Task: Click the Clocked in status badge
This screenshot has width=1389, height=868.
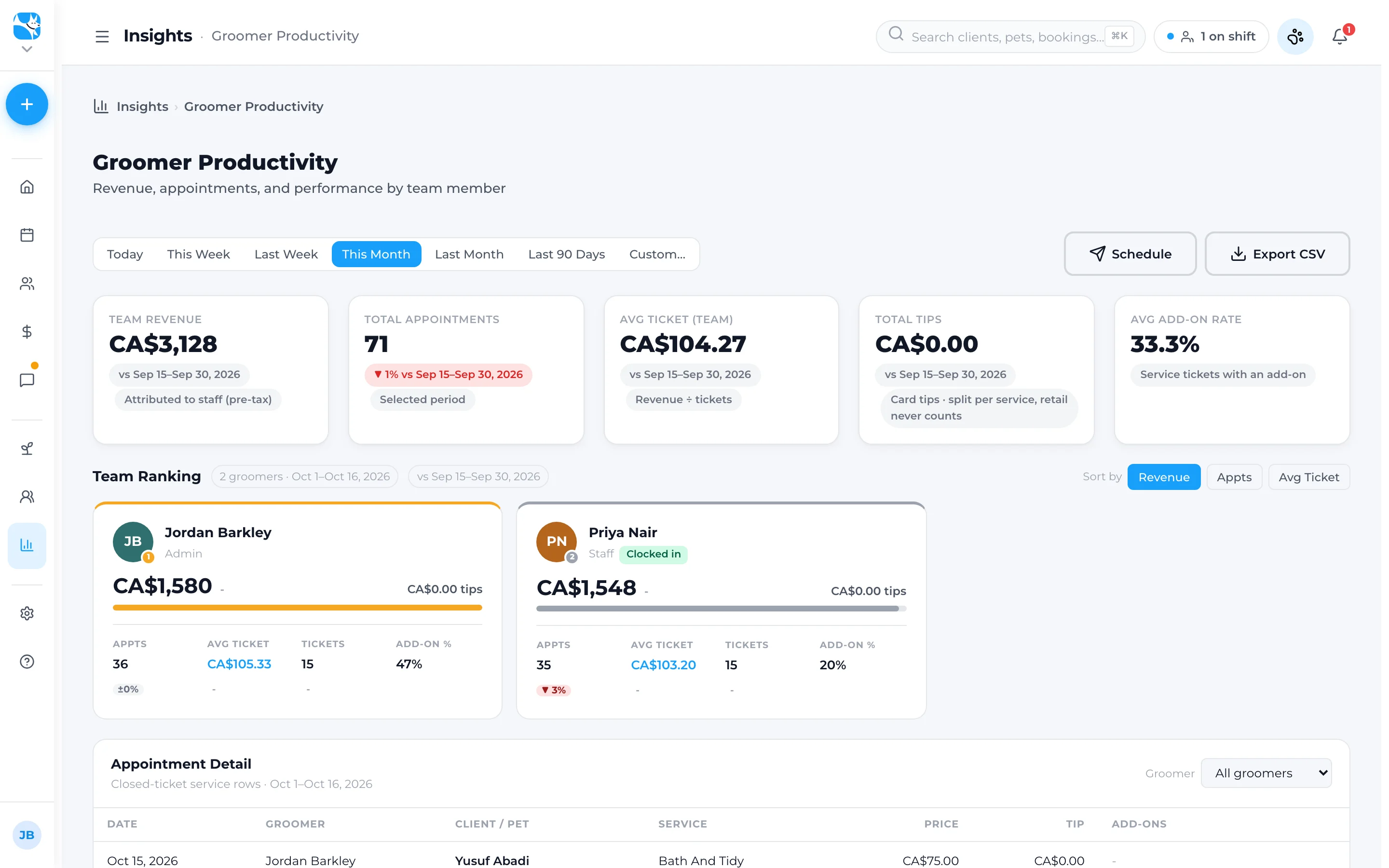Action: coord(653,554)
